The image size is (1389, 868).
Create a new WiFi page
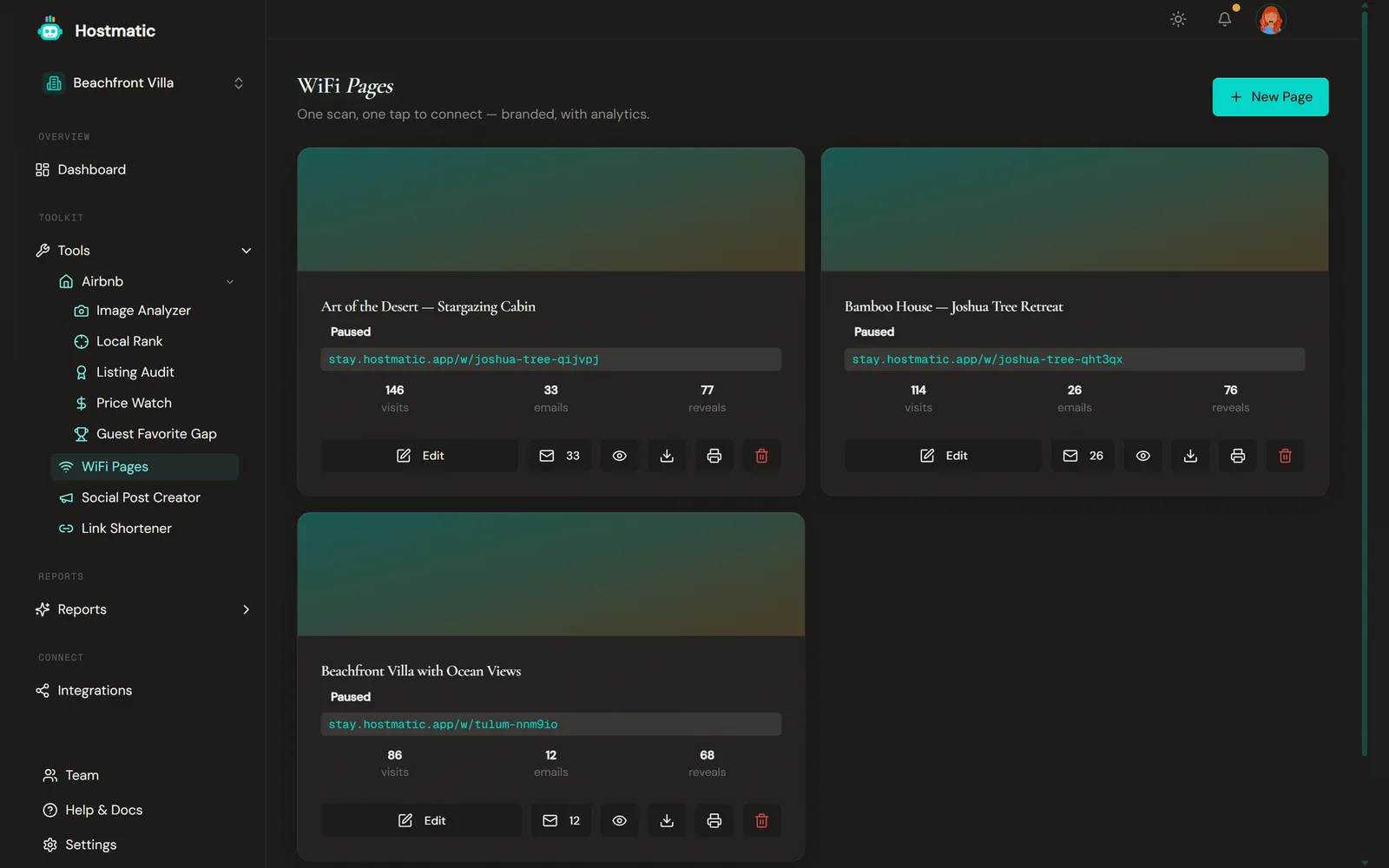pos(1270,96)
